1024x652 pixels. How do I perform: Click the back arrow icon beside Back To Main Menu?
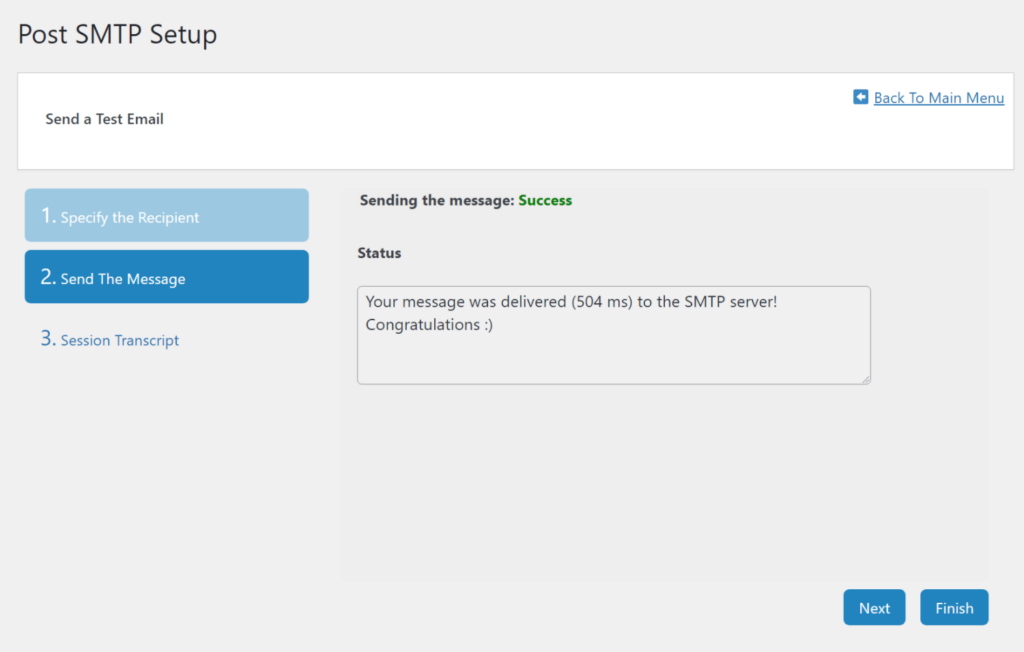860,97
